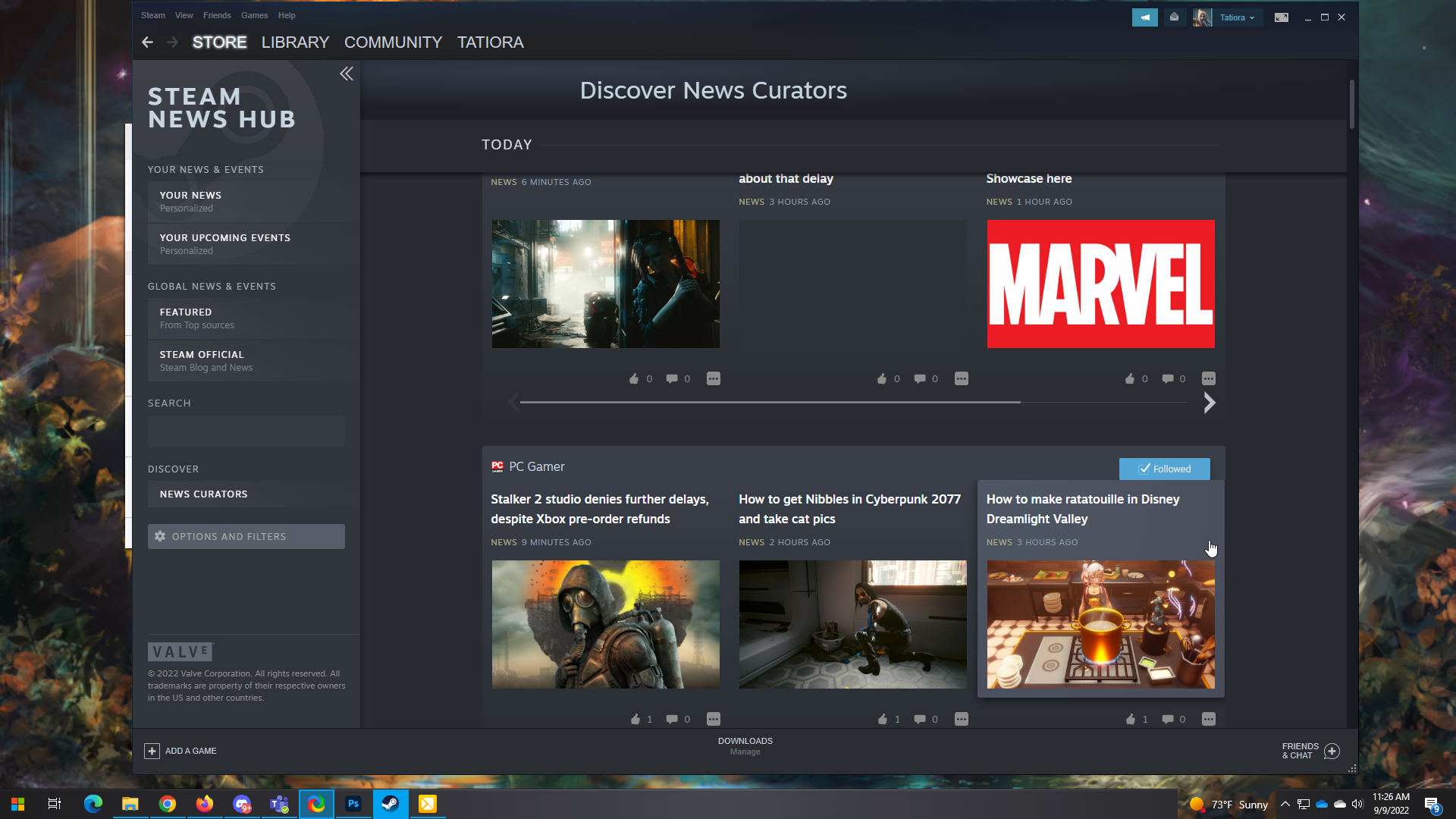The image size is (1456, 819).
Task: Open more options for 6 minutes ago article
Action: [714, 378]
